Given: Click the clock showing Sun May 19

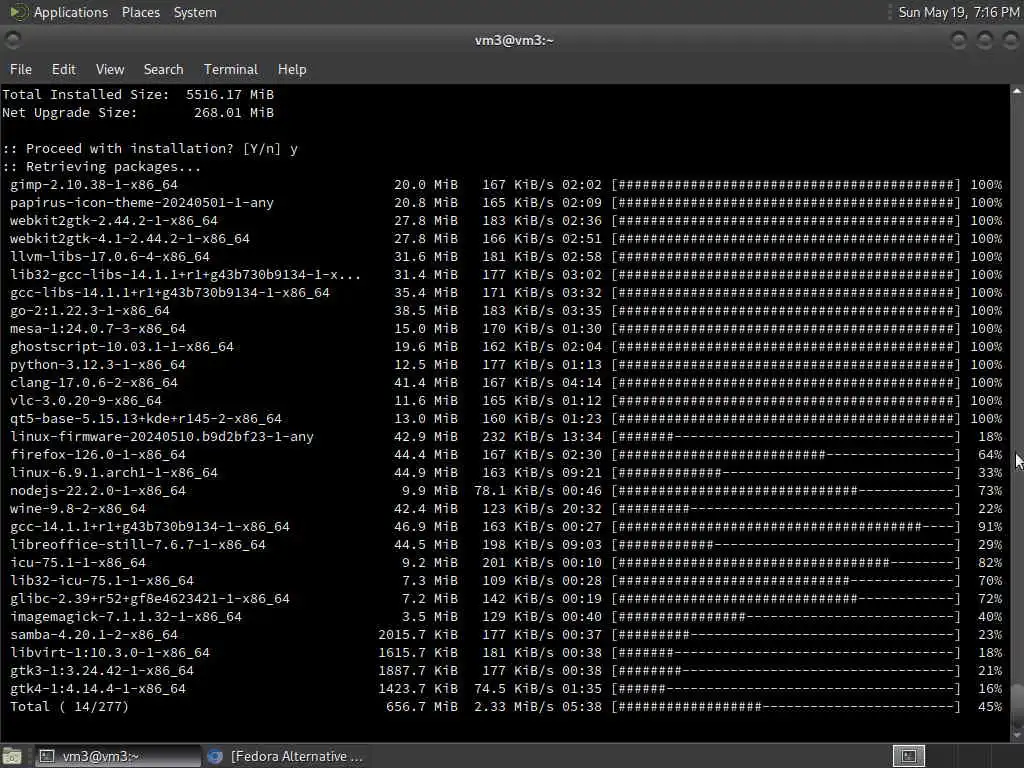Looking at the screenshot, I should [x=959, y=12].
